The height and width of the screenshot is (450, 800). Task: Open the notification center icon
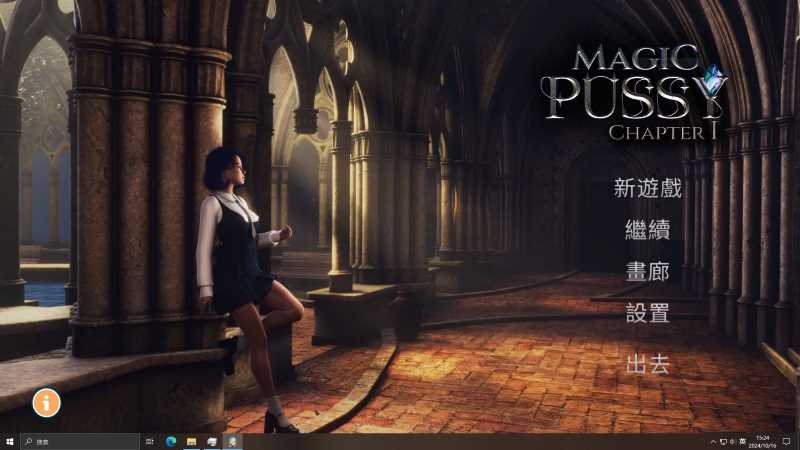coord(786,442)
